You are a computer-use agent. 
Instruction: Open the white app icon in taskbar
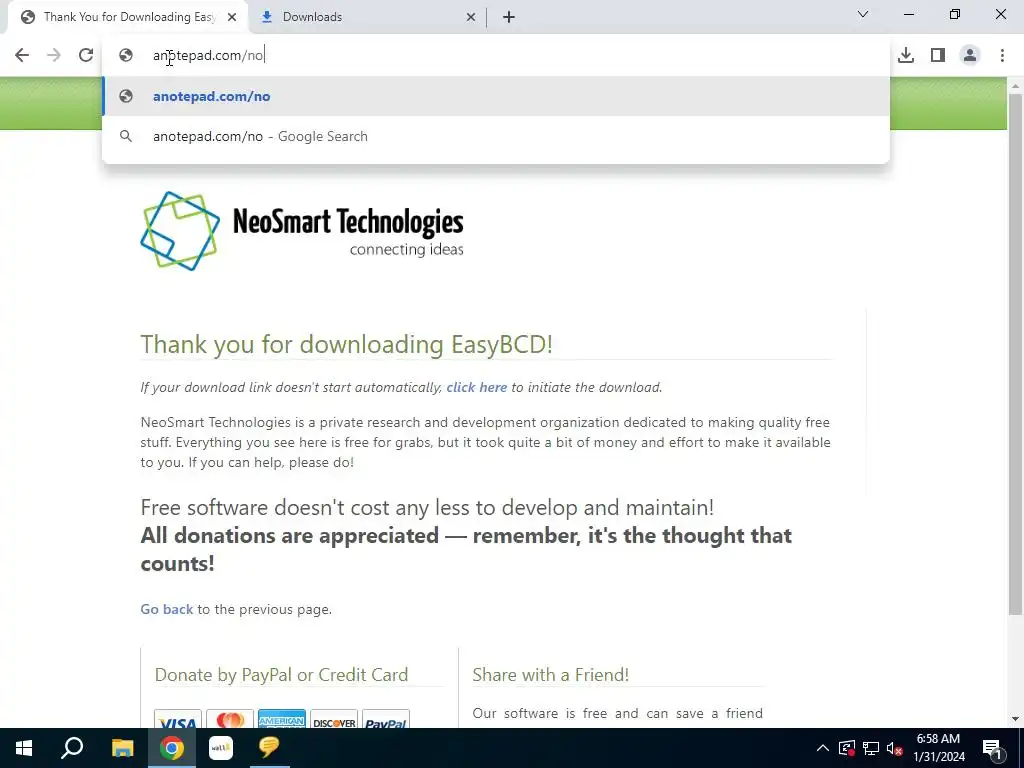tap(221, 748)
